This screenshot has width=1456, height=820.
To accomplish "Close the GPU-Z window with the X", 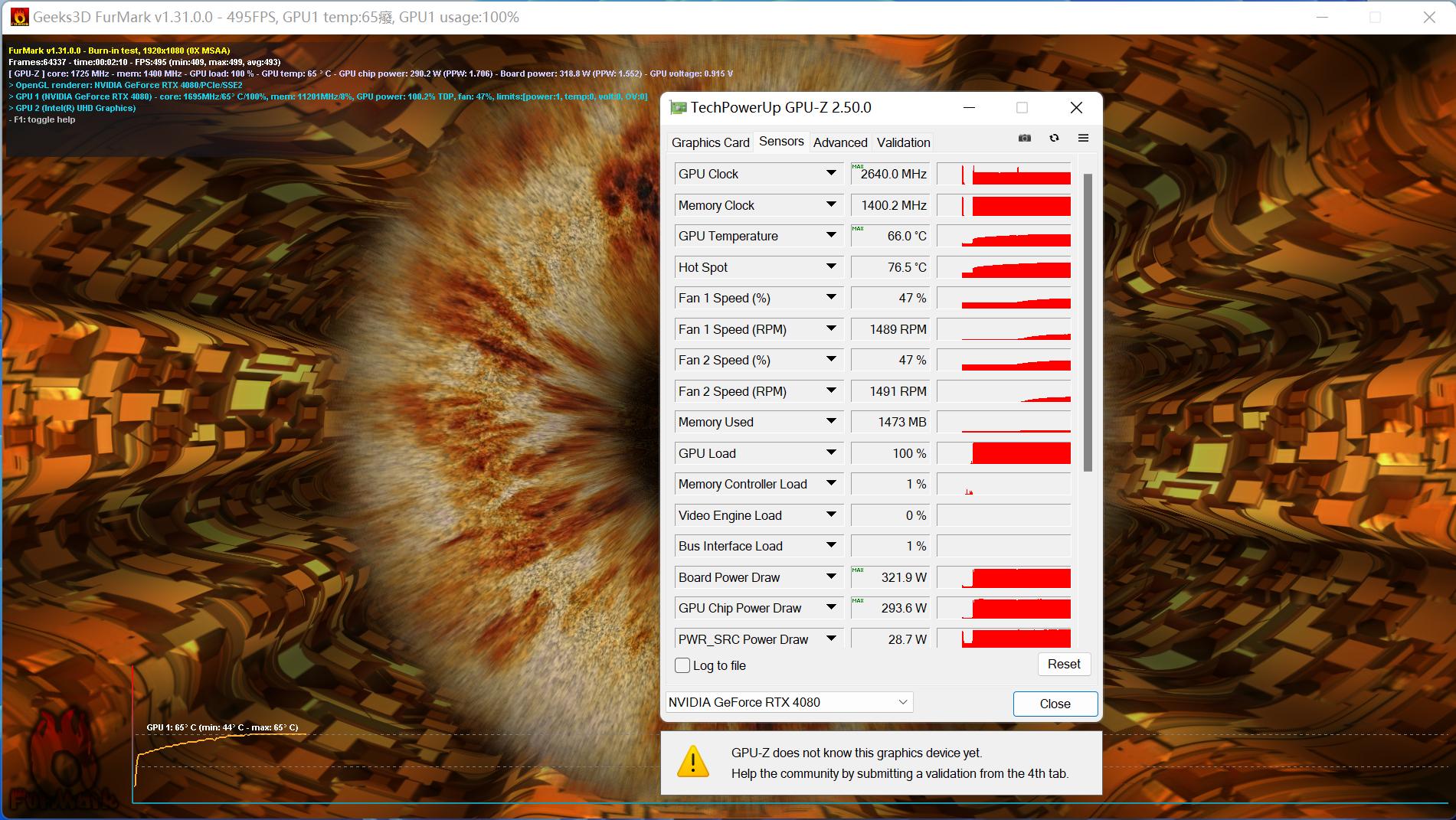I will pyautogui.click(x=1076, y=108).
